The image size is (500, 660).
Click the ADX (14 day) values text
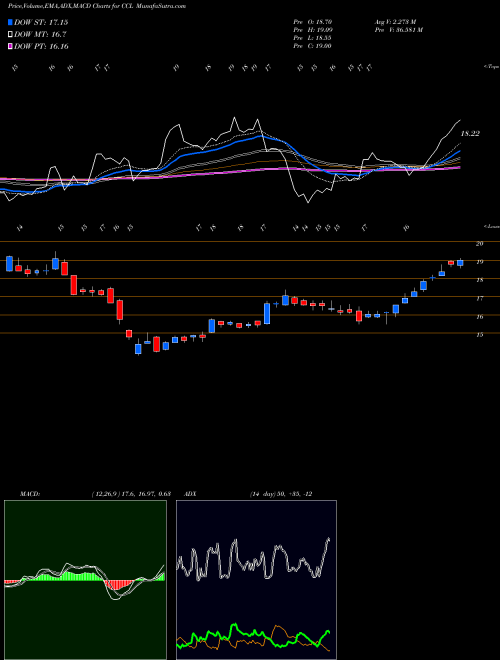281,494
